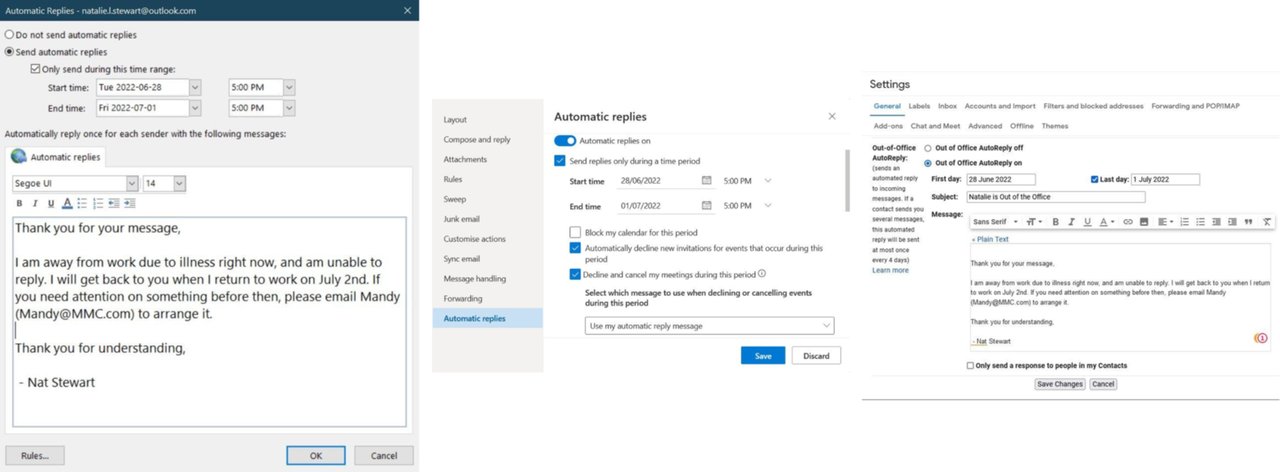Check Block my calendar for this period
This screenshot has height=472, width=1280.
575,232
